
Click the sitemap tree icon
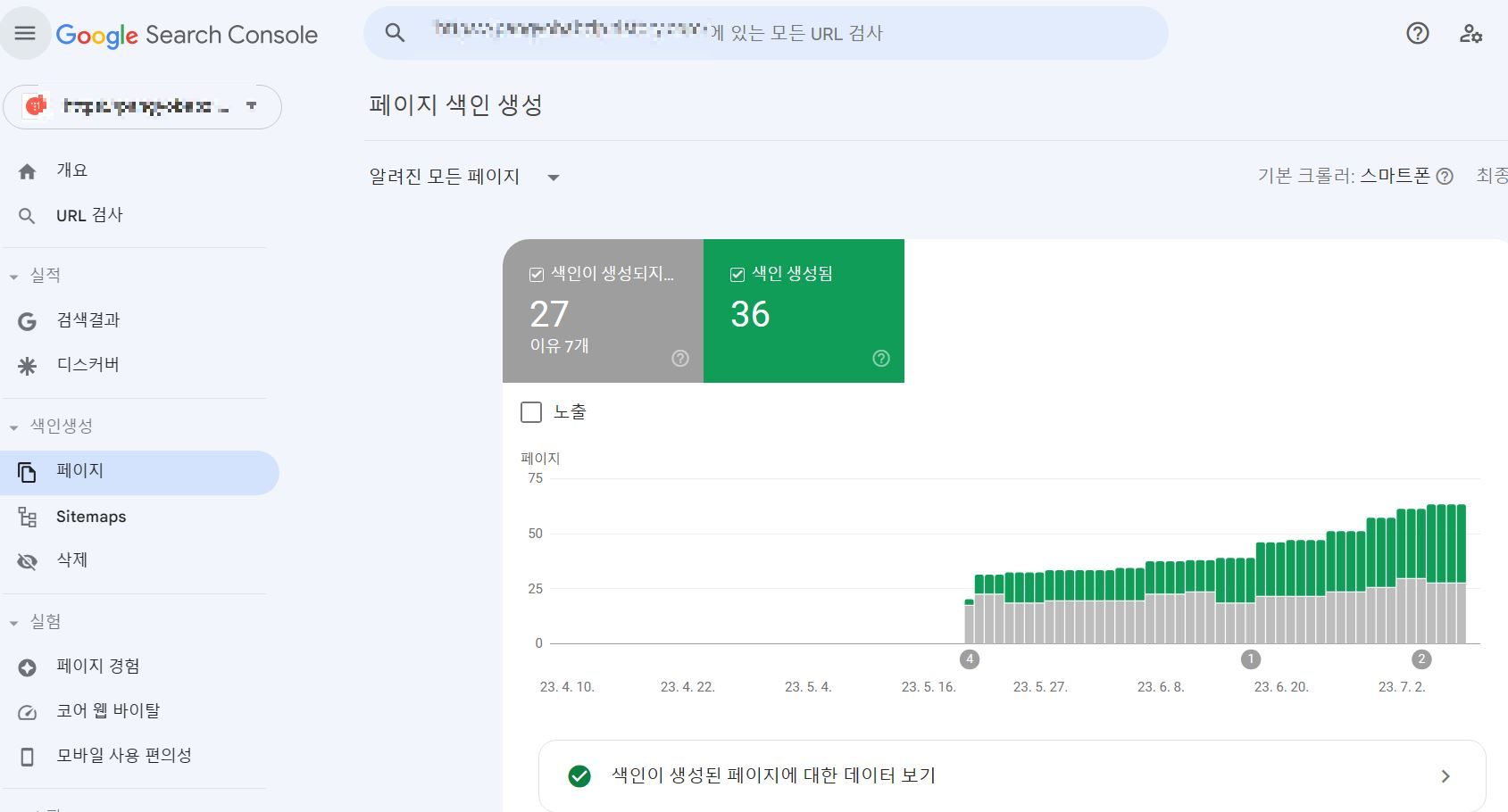[x=28, y=517]
